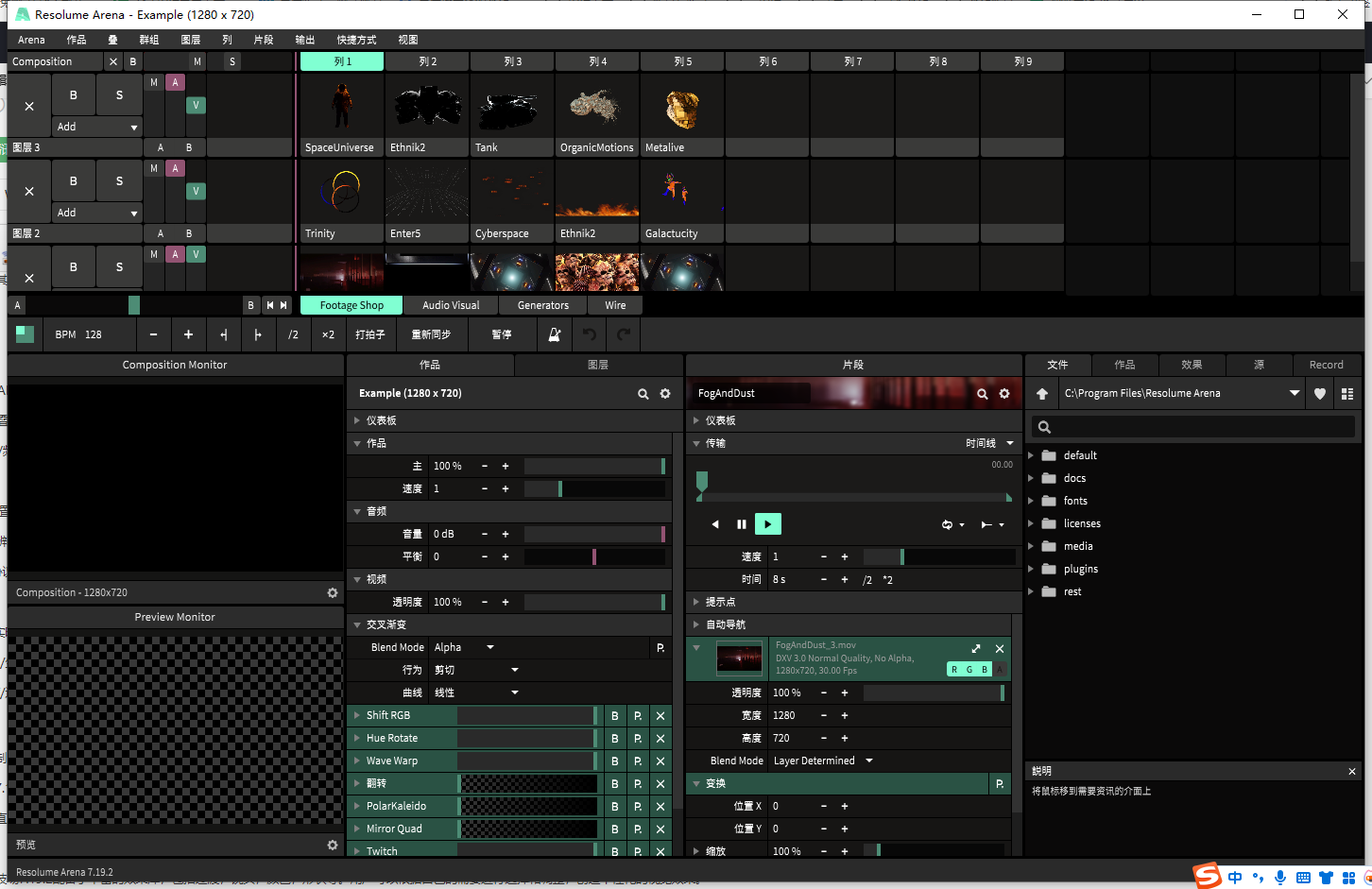Open the Alpha Blend Mode dropdown

click(464, 647)
